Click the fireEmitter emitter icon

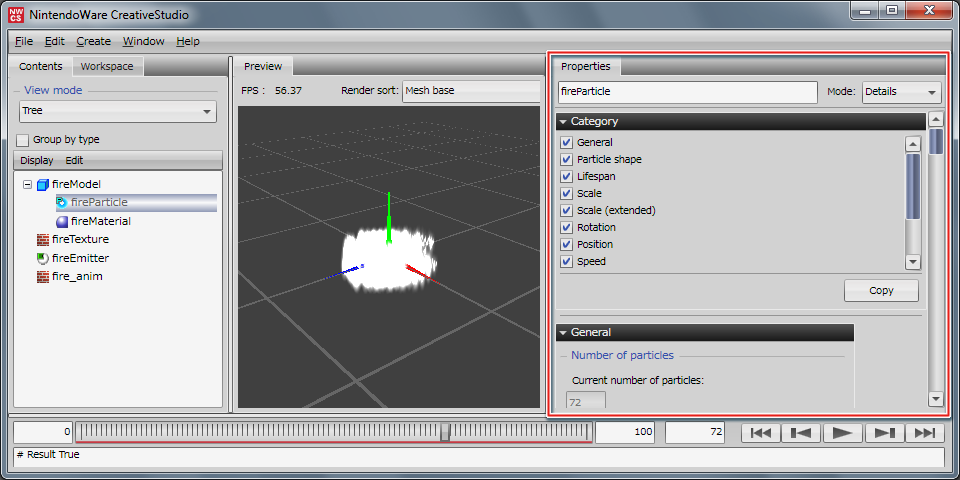pos(42,258)
